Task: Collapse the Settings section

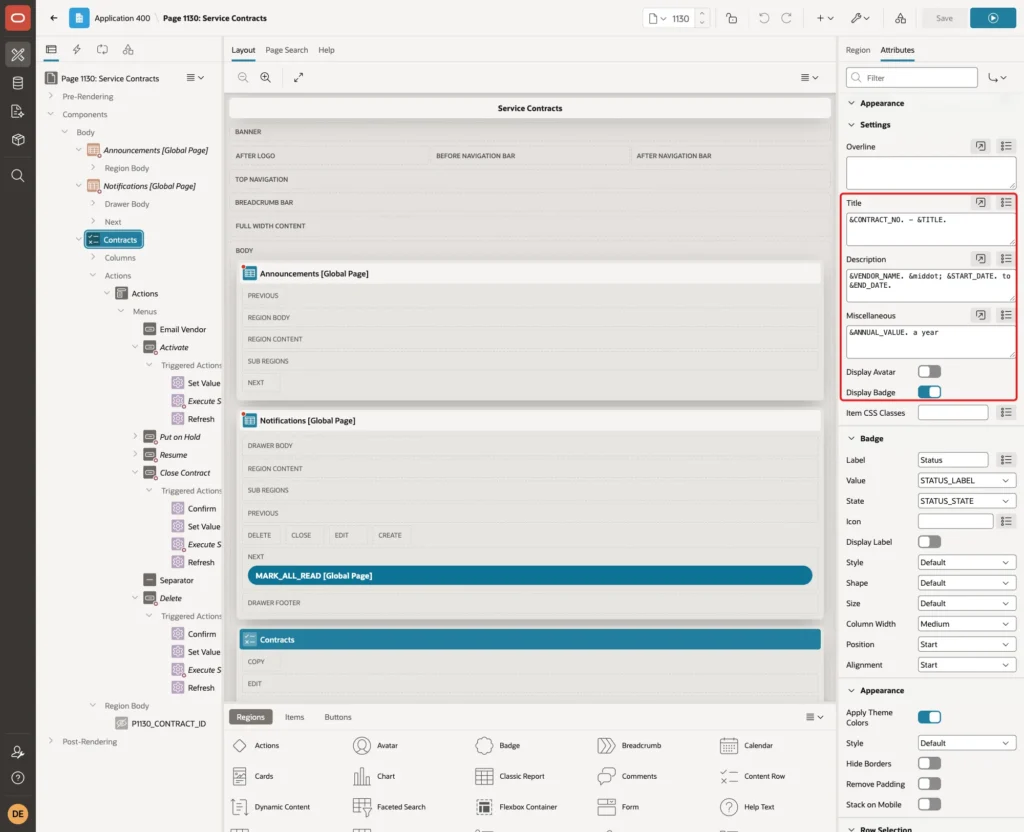Action: 851,124
